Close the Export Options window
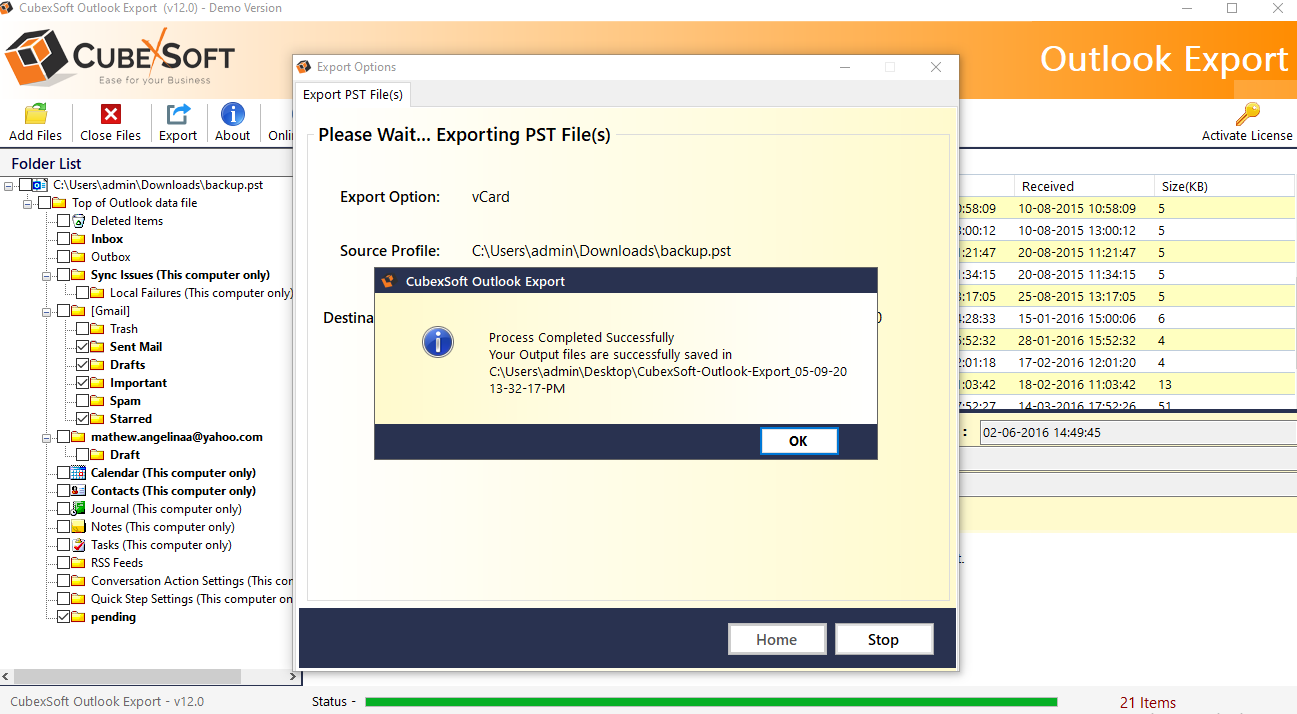This screenshot has height=714, width=1297. coord(936,67)
